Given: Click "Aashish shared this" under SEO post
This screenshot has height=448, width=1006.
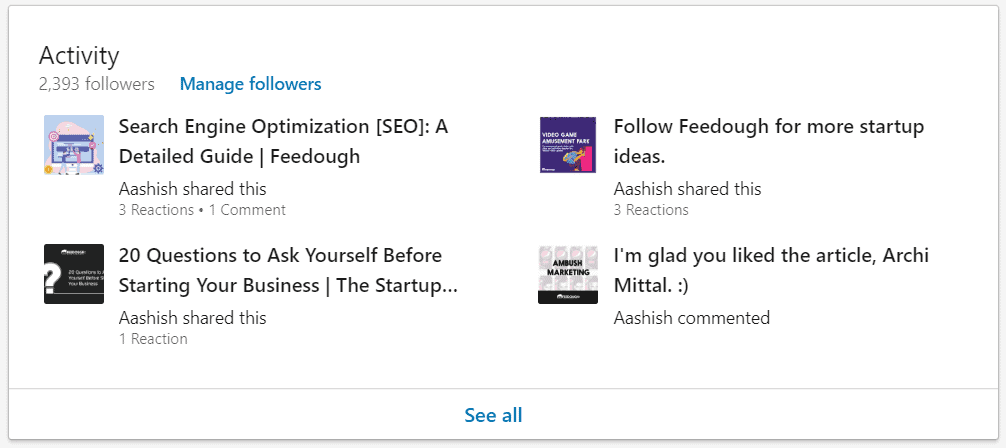Looking at the screenshot, I should click(x=192, y=189).
